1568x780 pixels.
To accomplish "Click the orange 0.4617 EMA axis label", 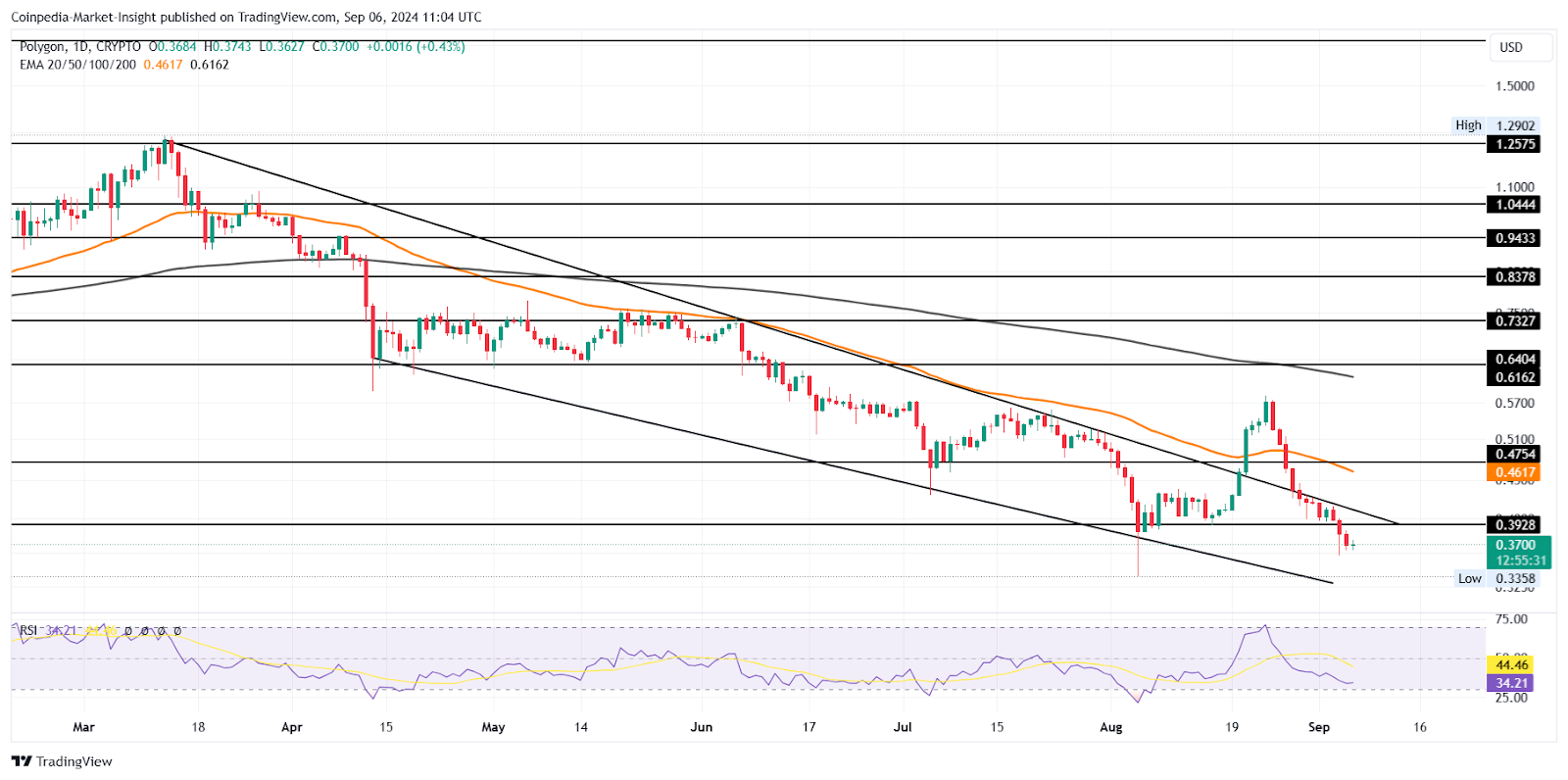I will [x=1515, y=472].
